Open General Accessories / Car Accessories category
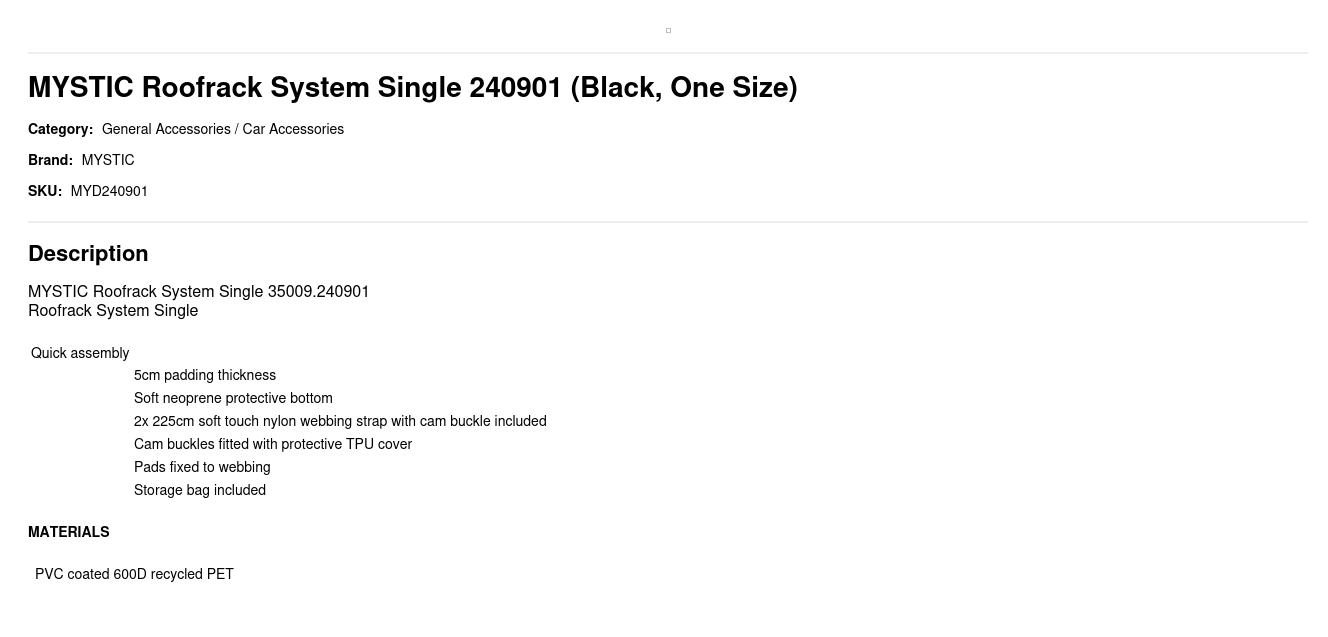The width and height of the screenshot is (1328, 637). (222, 129)
